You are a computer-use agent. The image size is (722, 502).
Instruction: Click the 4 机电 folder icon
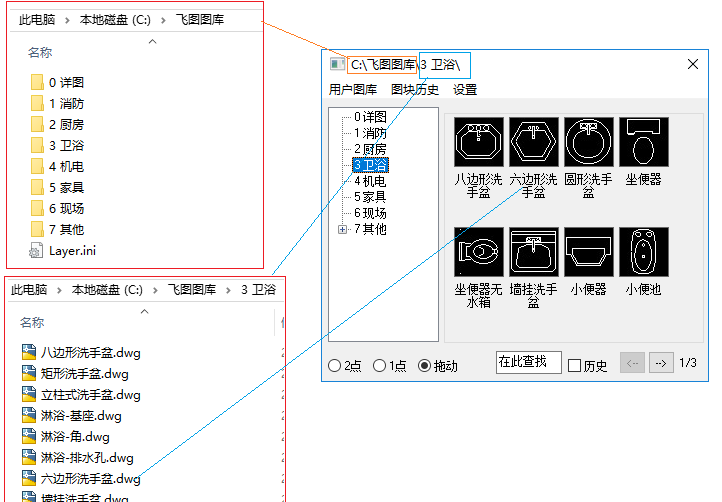point(37,166)
